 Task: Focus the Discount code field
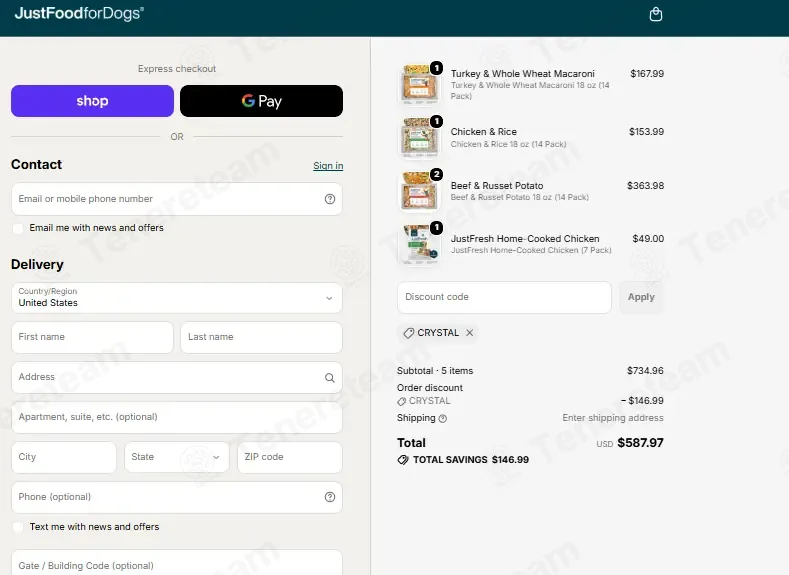coord(504,297)
